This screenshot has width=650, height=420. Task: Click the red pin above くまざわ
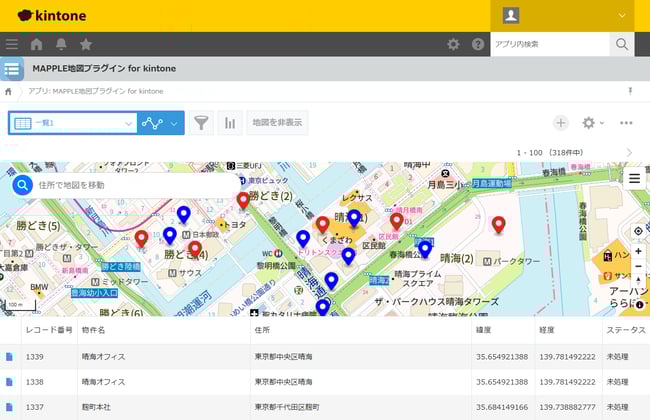coord(323,225)
